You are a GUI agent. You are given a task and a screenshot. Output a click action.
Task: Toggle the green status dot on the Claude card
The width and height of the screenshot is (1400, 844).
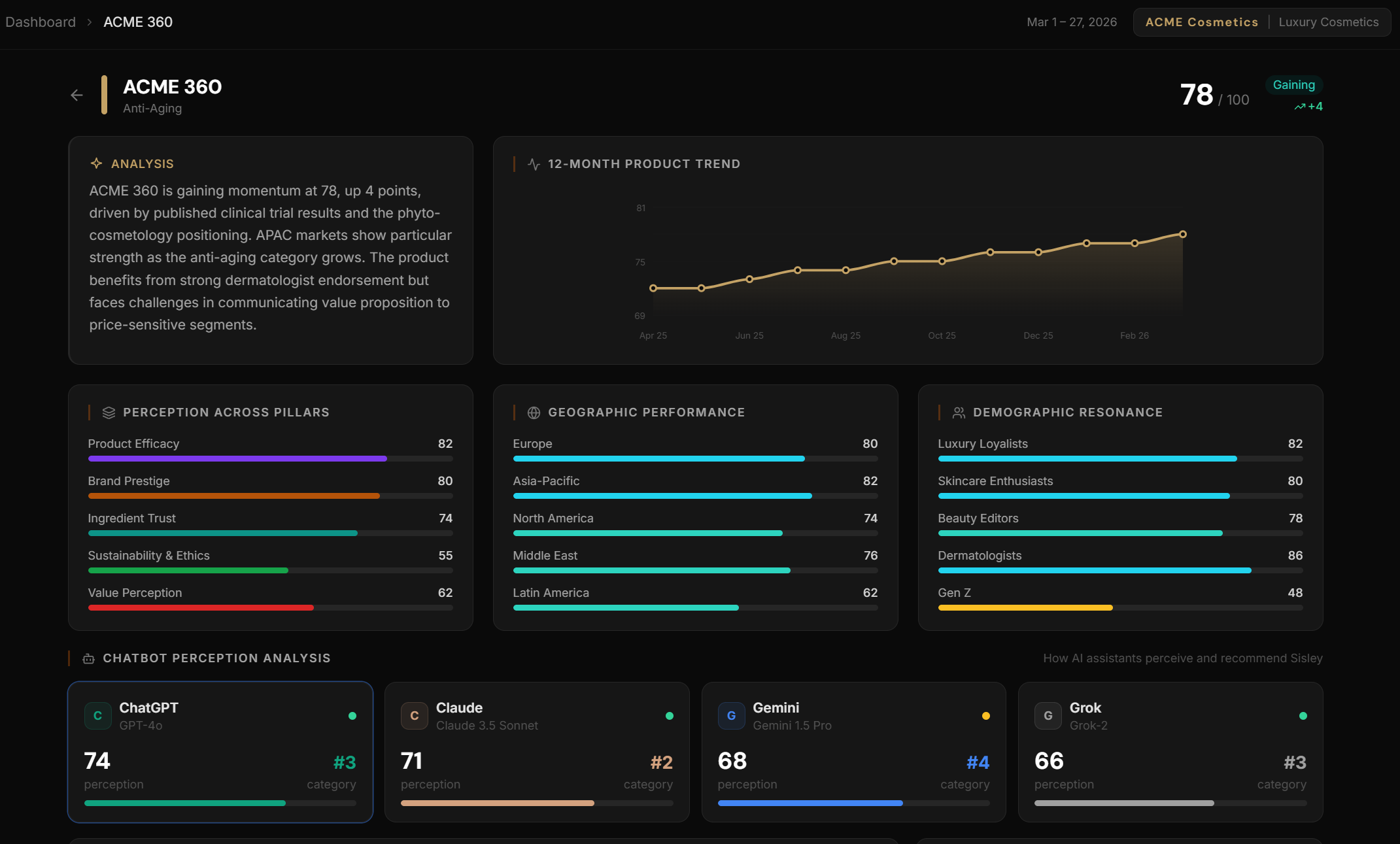[669, 716]
